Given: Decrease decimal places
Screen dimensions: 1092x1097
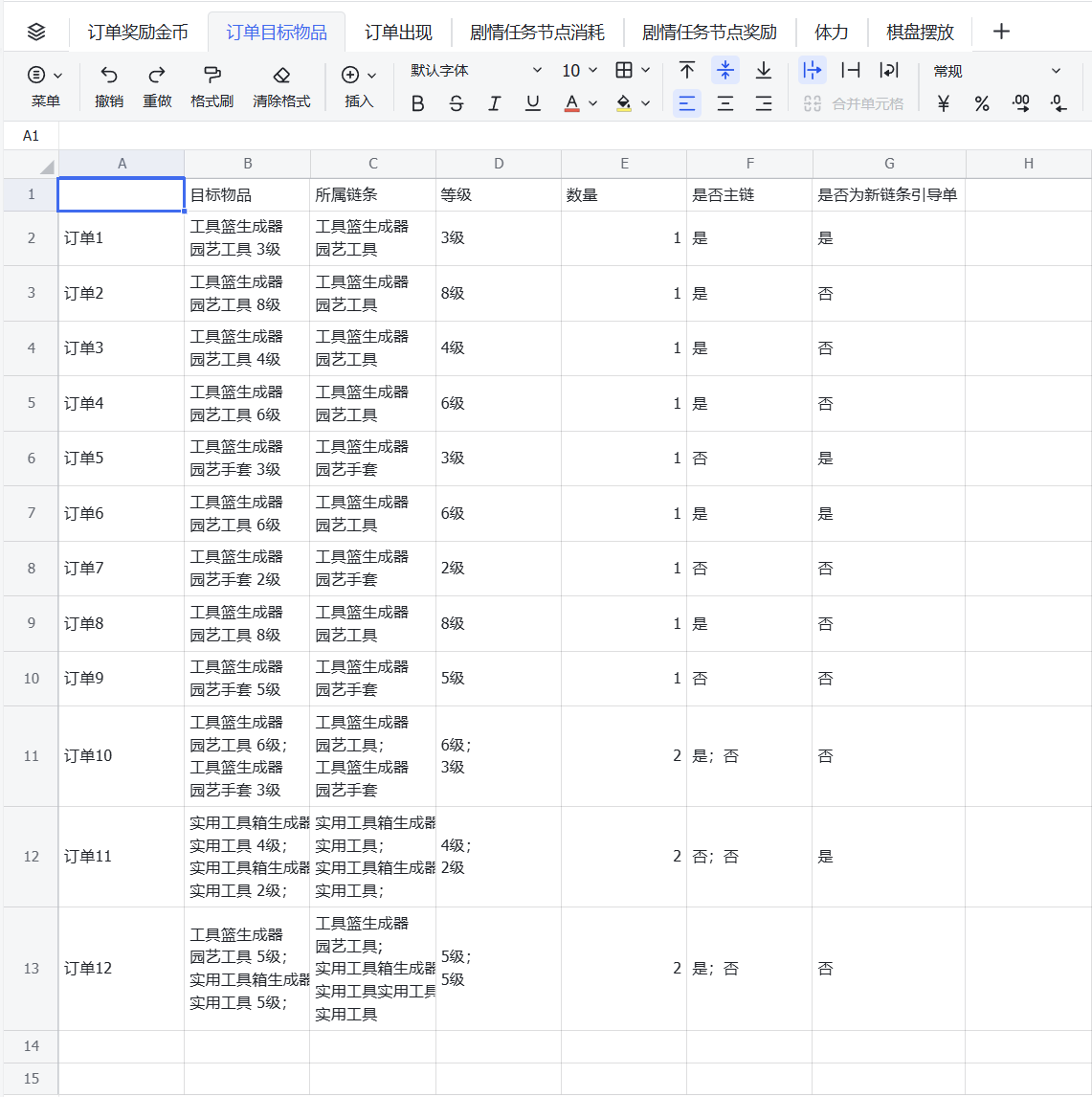Looking at the screenshot, I should (x=1059, y=103).
